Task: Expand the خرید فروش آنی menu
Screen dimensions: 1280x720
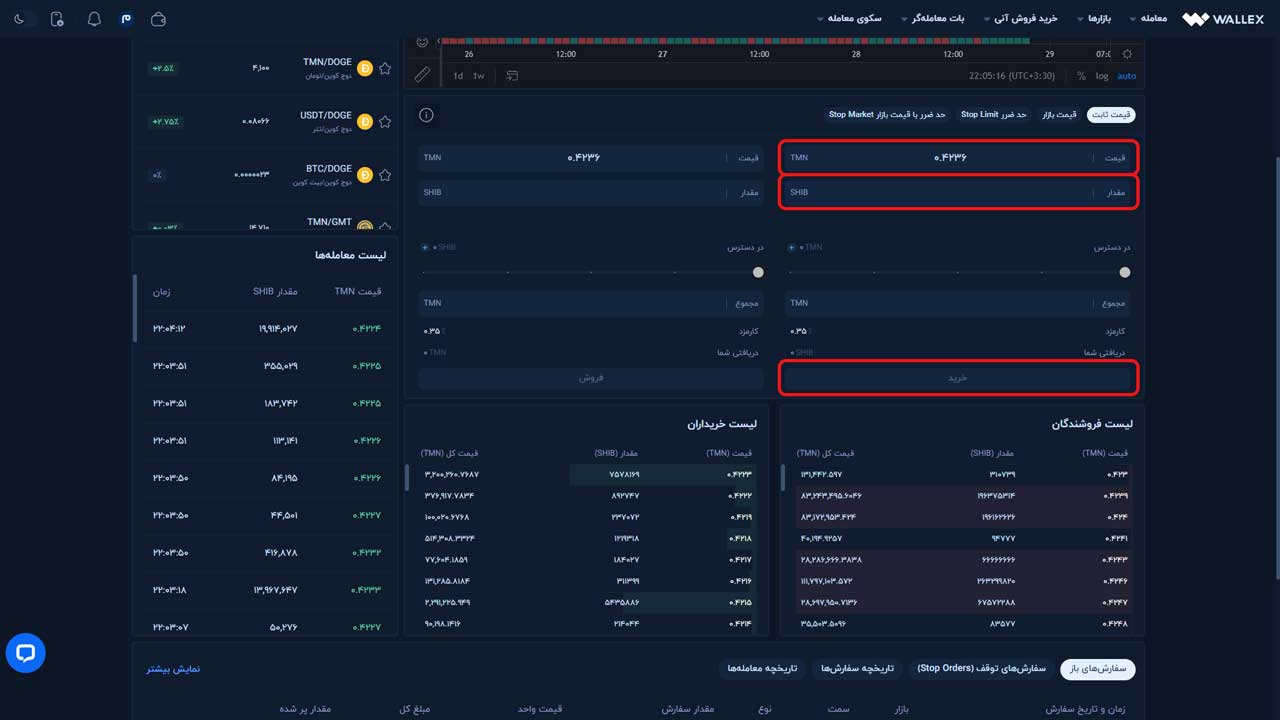Action: (x=1020, y=19)
